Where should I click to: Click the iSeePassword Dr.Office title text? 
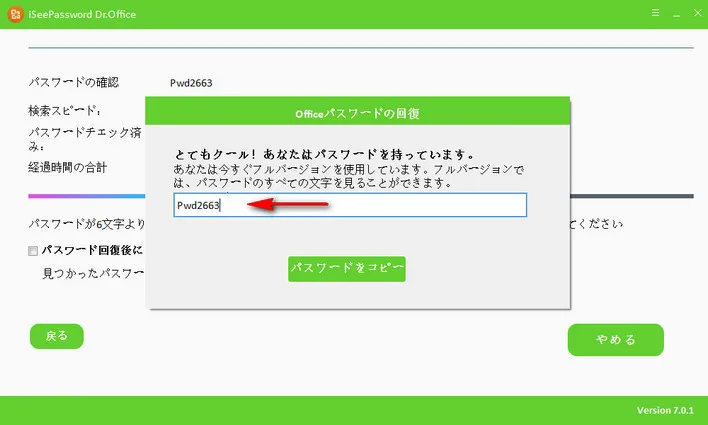(82, 14)
